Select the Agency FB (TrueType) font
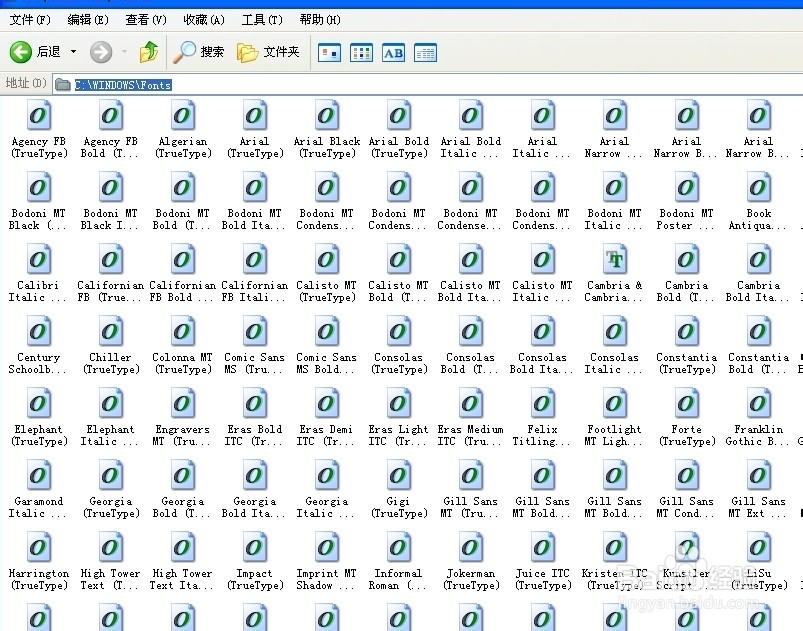 coord(39,129)
